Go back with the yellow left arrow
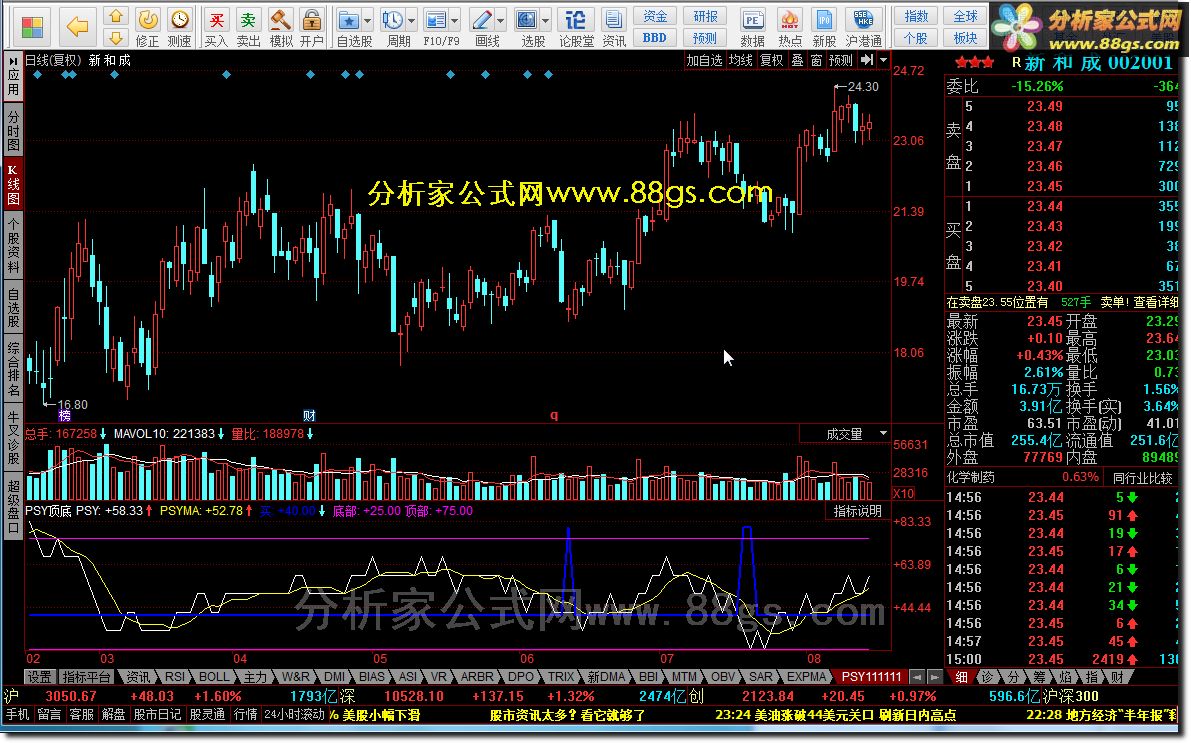1191x743 pixels. pos(77,28)
